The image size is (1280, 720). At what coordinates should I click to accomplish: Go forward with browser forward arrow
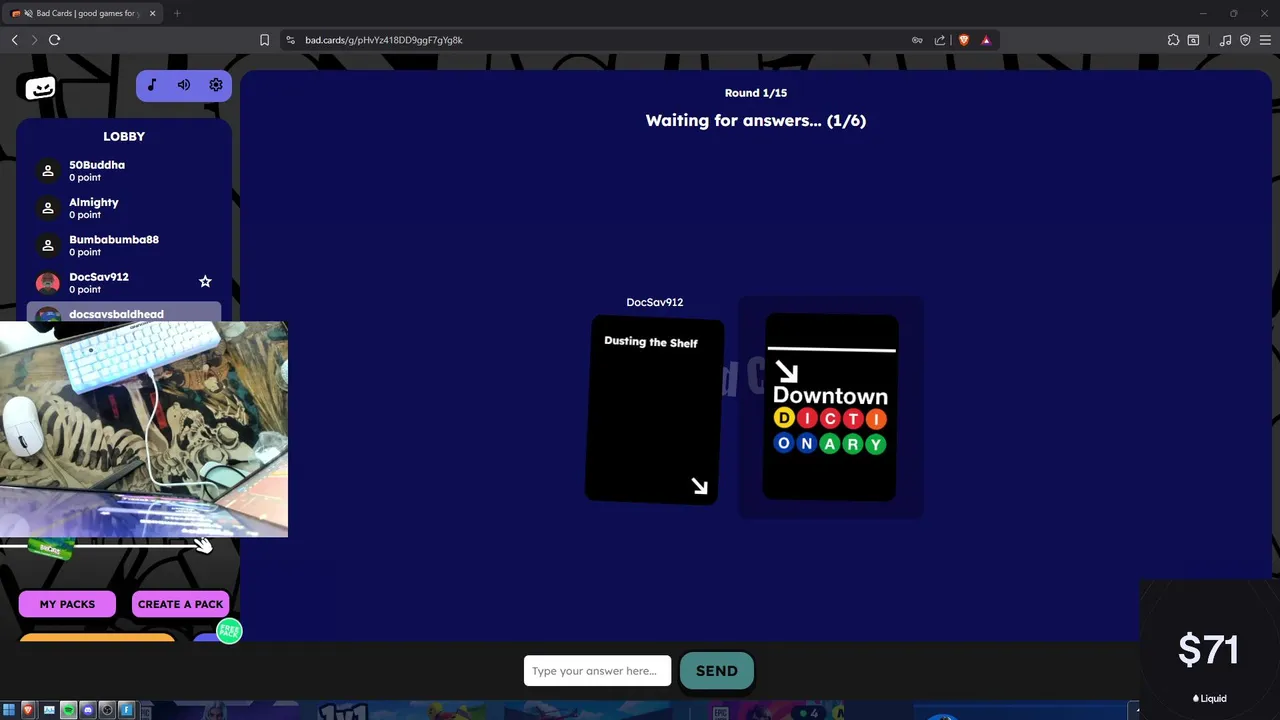[34, 40]
